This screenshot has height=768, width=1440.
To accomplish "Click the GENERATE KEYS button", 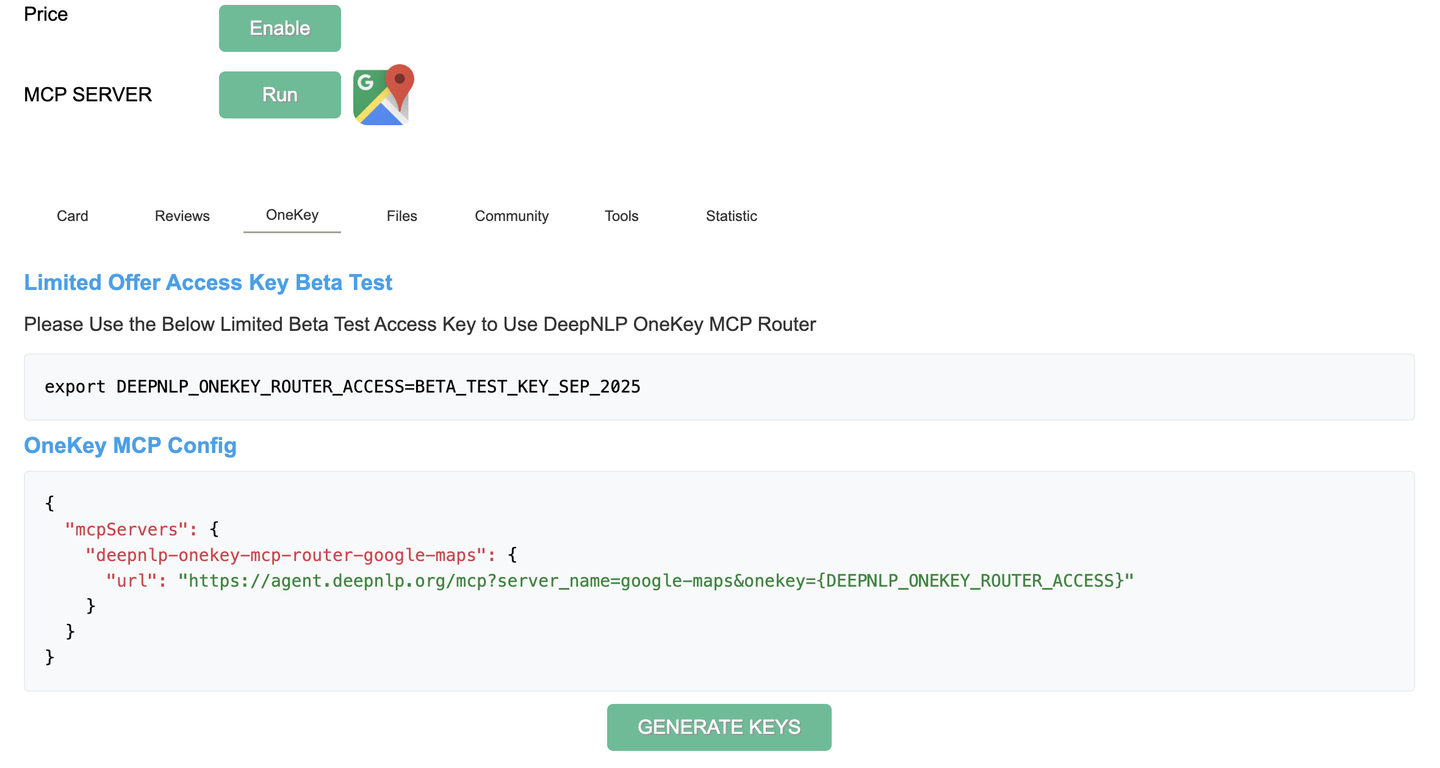I will tap(719, 727).
